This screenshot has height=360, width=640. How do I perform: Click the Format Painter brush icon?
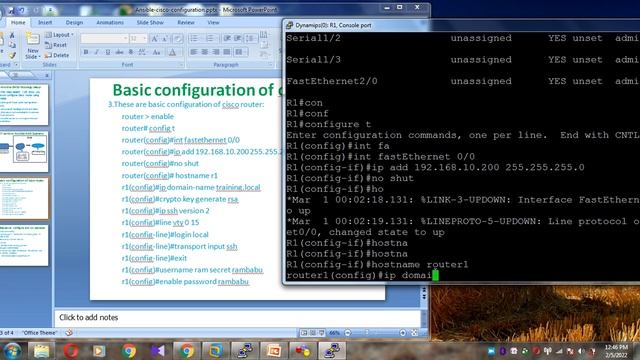pyautogui.click(x=12, y=55)
